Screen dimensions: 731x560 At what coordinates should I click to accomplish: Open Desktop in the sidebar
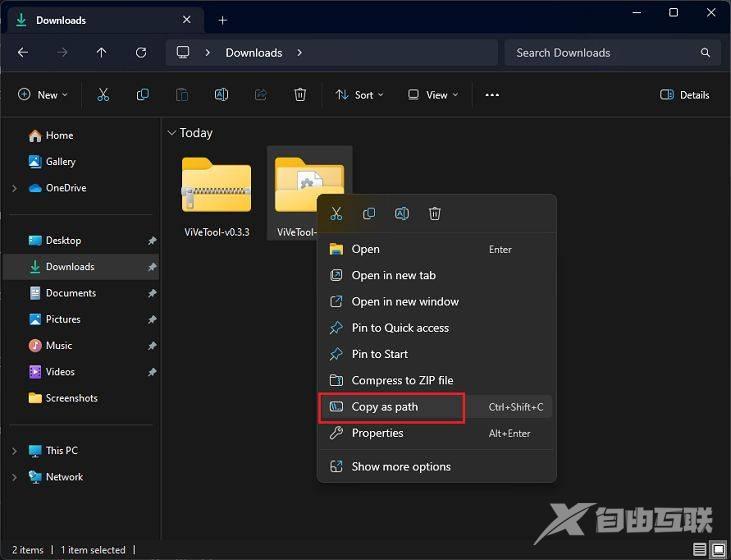tap(55, 241)
